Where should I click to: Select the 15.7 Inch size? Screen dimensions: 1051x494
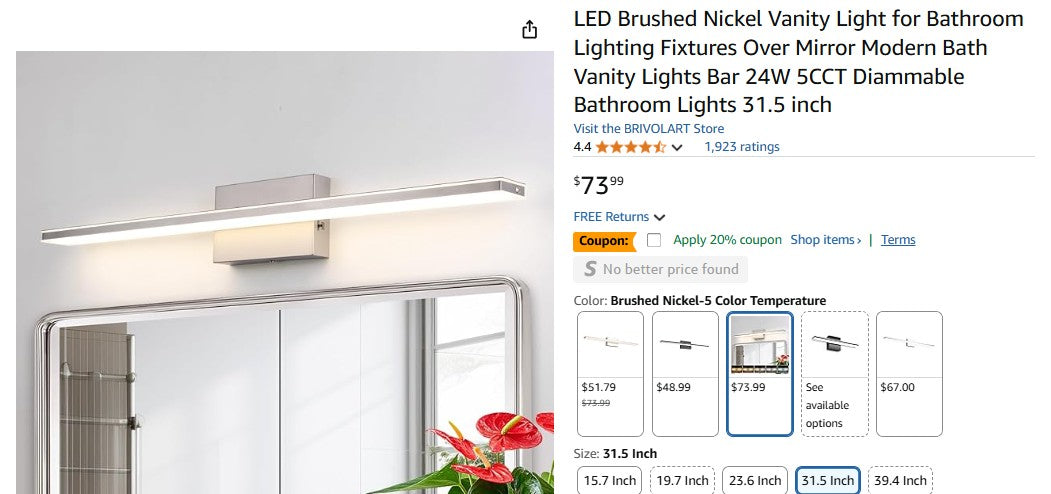click(x=610, y=480)
